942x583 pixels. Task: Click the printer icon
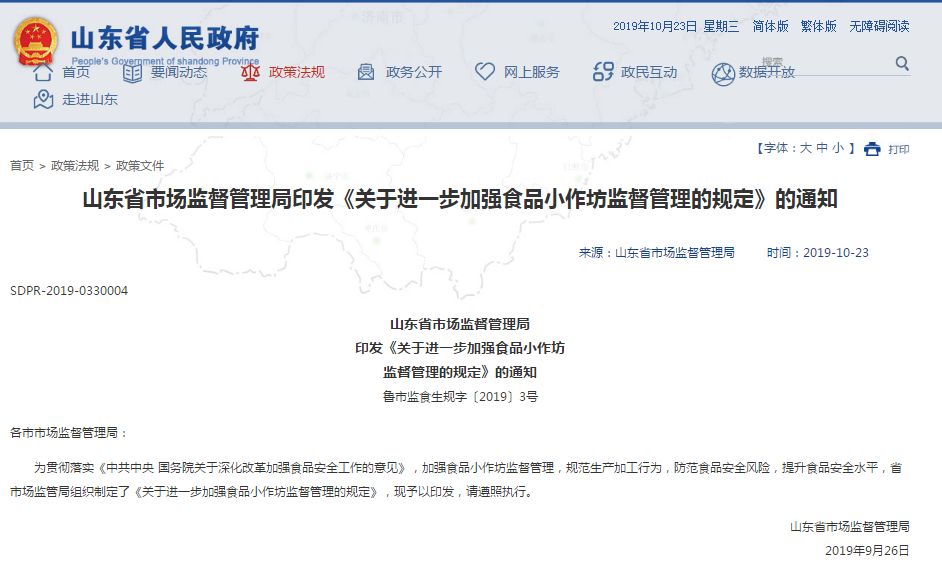[x=872, y=149]
